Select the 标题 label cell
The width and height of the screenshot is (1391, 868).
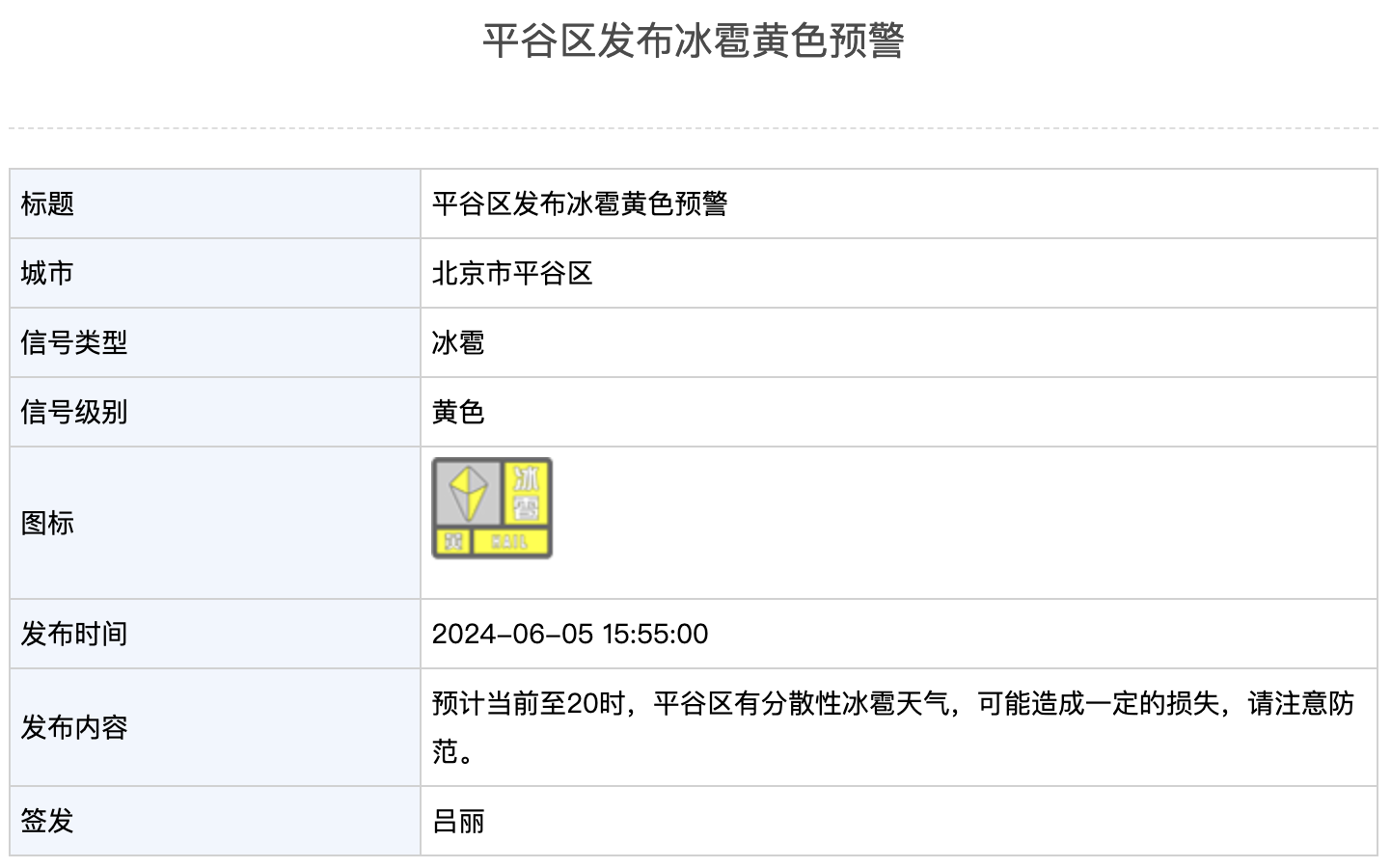pyautogui.click(x=215, y=203)
